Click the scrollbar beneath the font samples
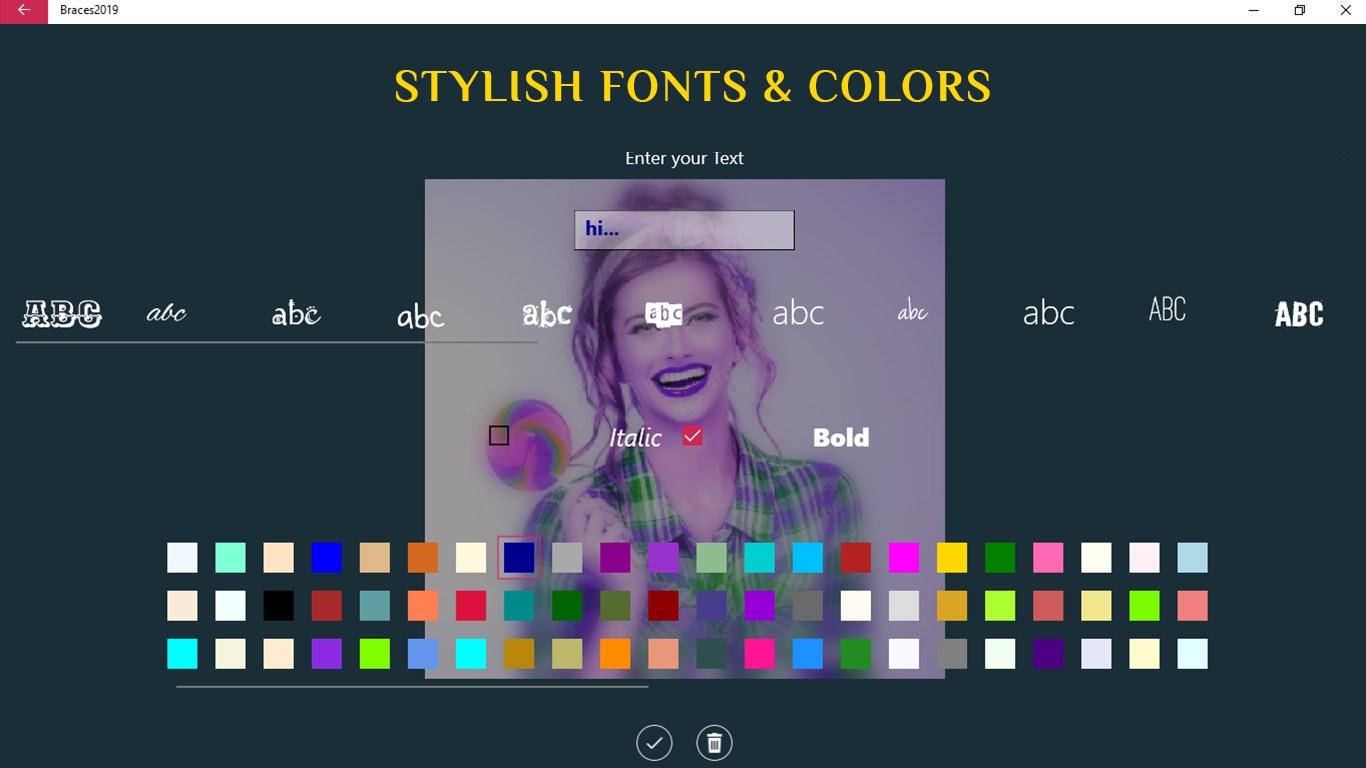 277,343
